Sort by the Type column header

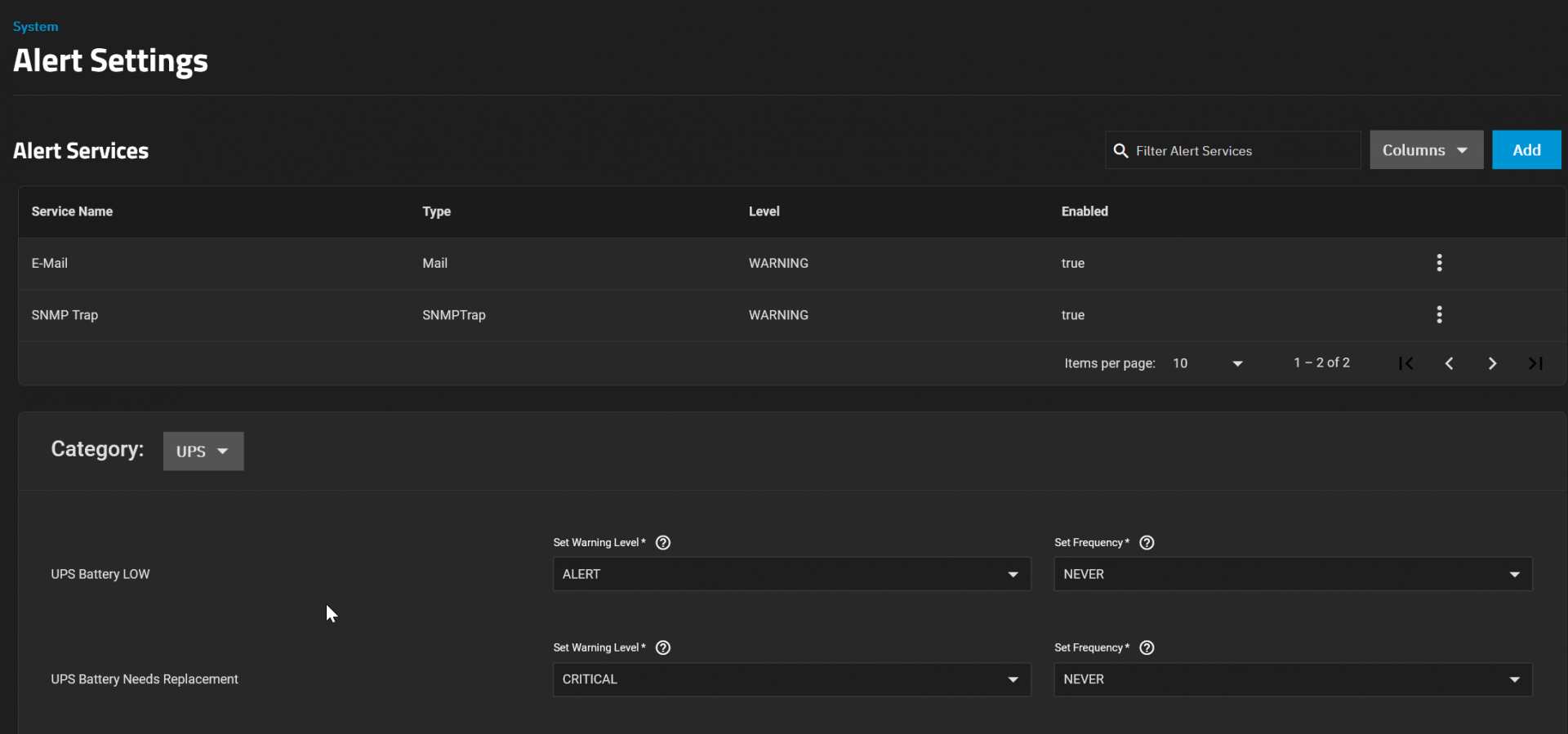(436, 211)
